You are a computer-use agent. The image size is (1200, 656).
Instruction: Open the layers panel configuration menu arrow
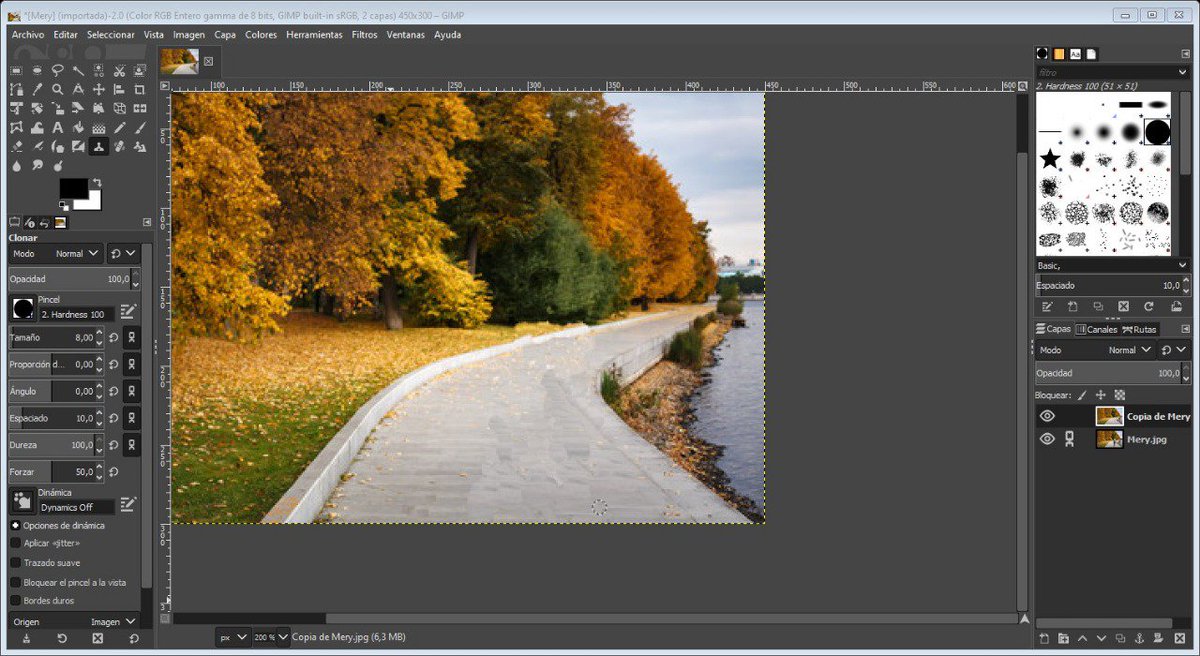point(1184,329)
